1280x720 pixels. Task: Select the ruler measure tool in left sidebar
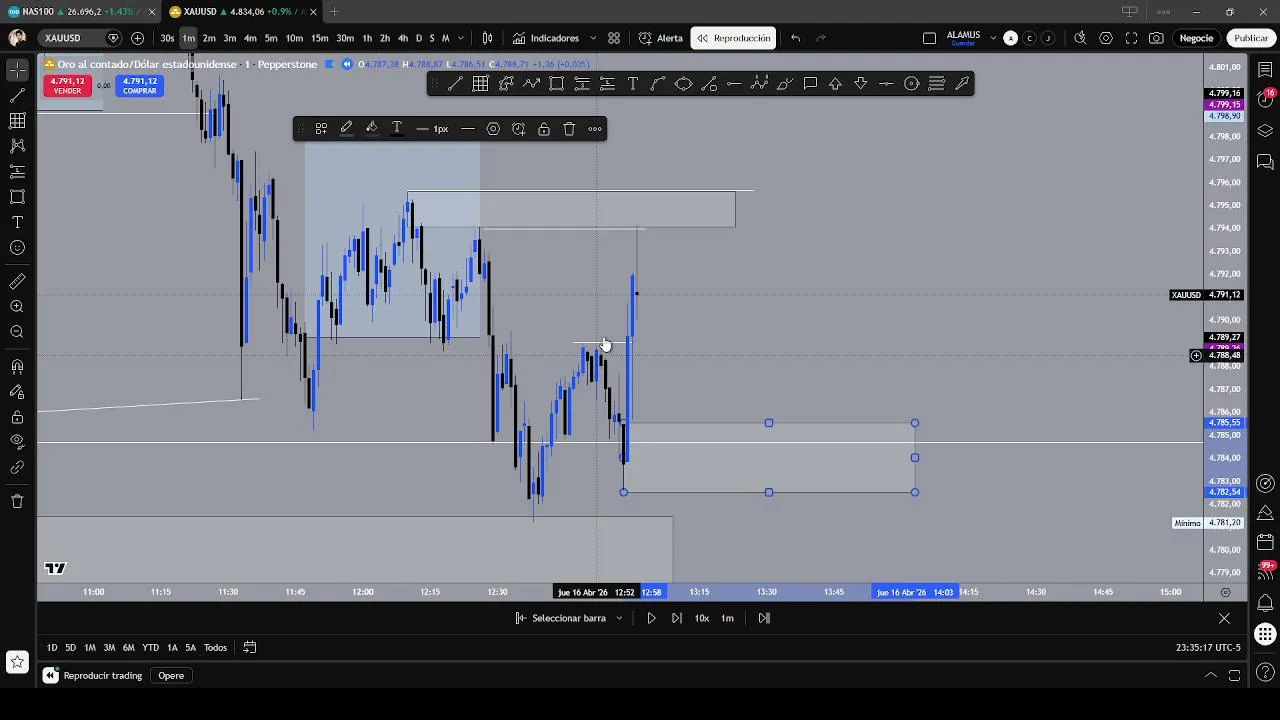(x=17, y=281)
